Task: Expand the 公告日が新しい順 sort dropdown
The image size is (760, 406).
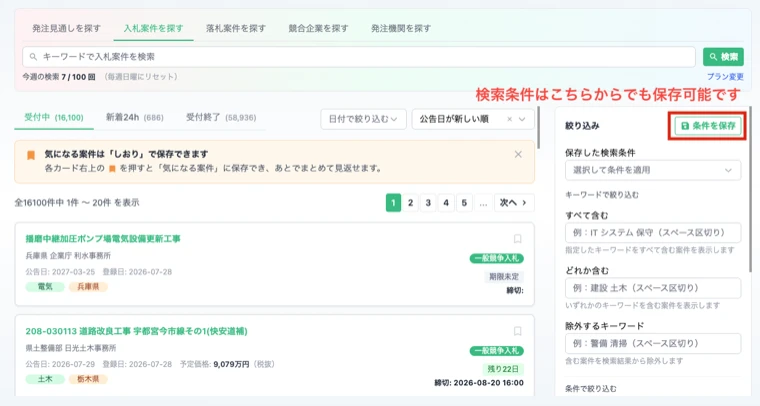Action: click(x=522, y=119)
